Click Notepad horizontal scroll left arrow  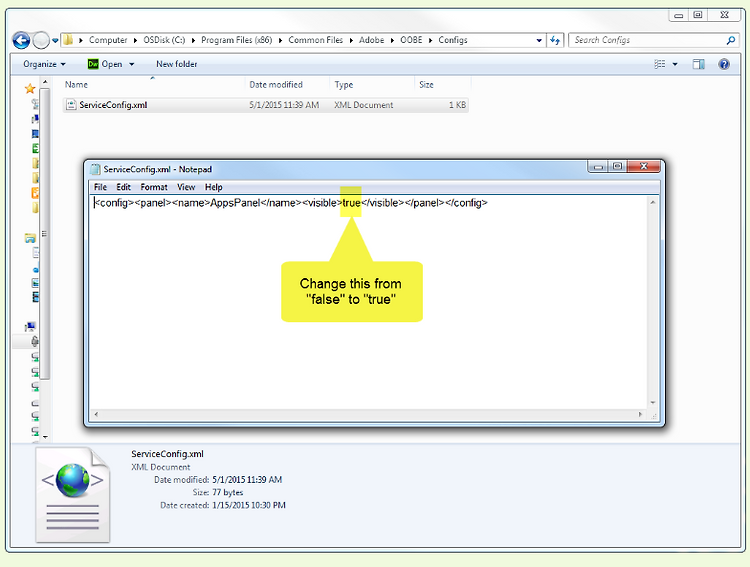point(96,414)
